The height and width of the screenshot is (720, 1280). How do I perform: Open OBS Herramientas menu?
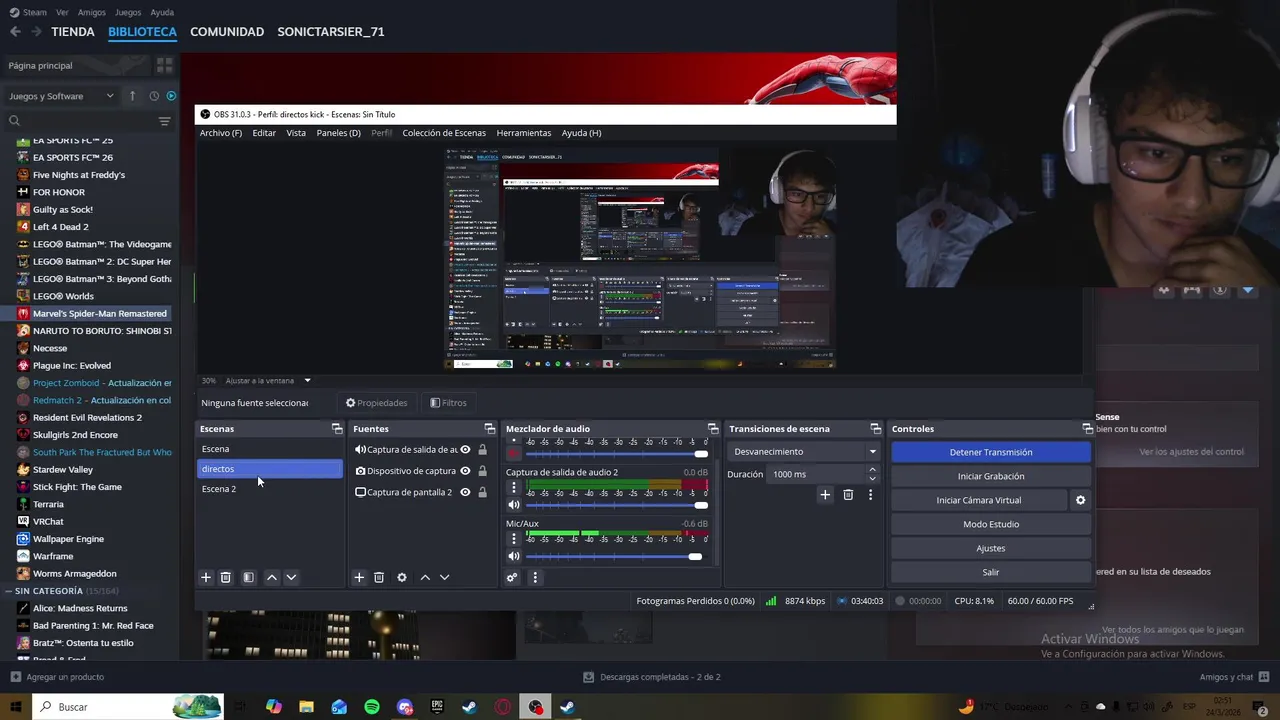pyautogui.click(x=524, y=133)
